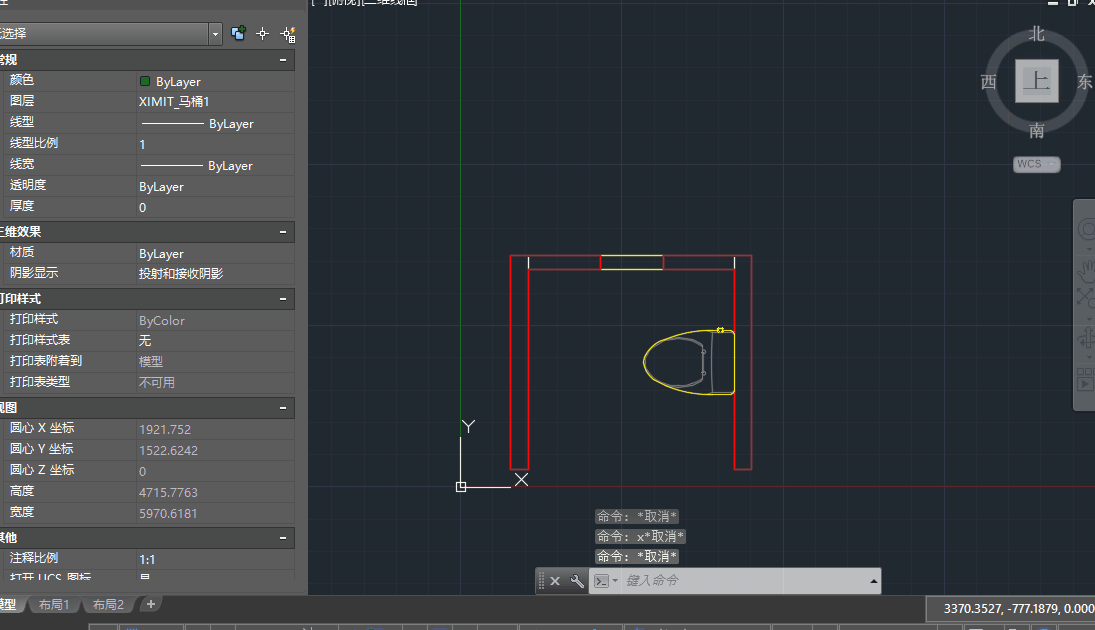This screenshot has width=1095, height=630.
Task: Switch to the 布局2 layout tab
Action: coord(108,605)
